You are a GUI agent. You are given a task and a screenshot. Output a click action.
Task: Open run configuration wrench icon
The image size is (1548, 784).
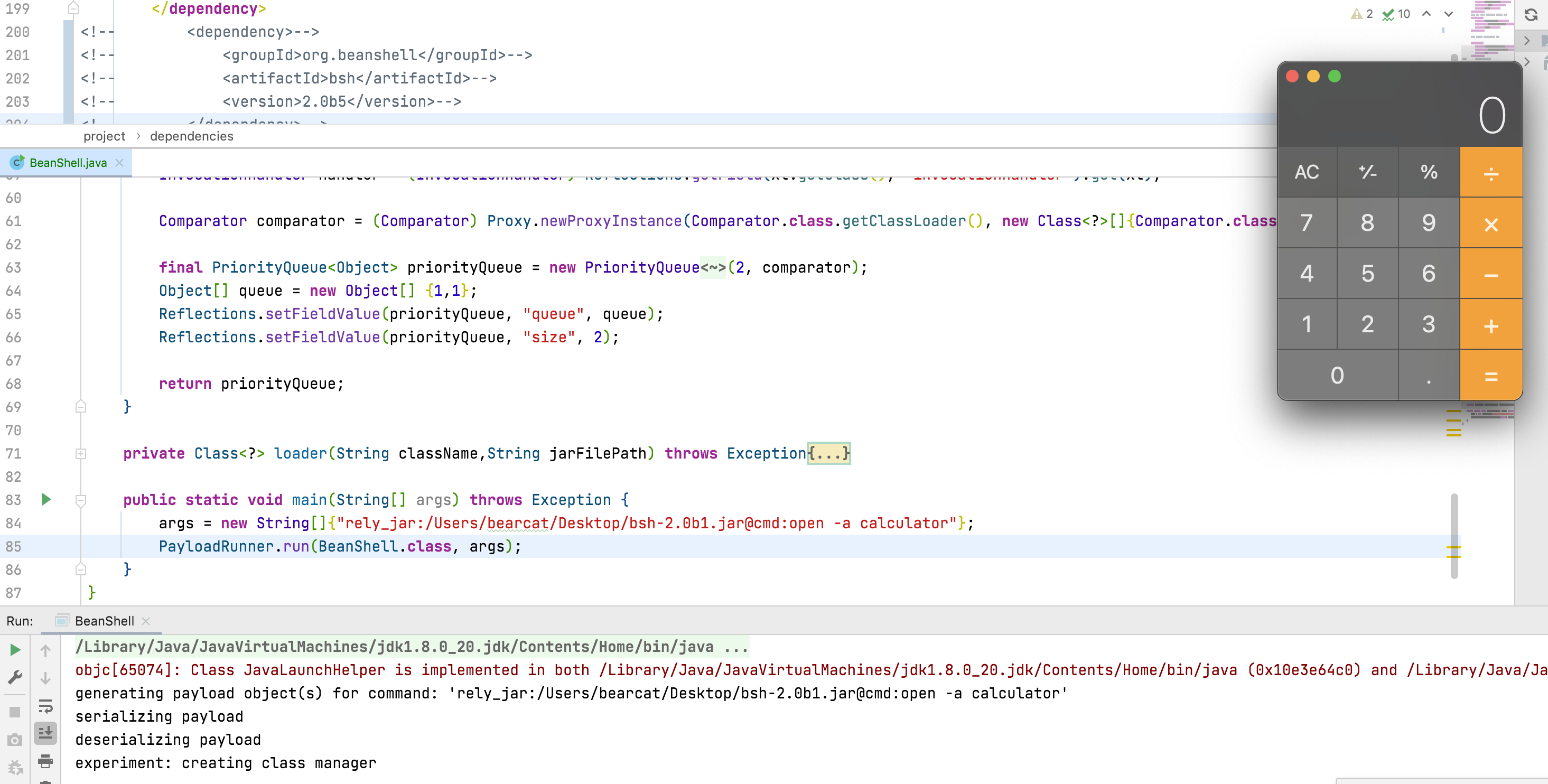point(15,678)
